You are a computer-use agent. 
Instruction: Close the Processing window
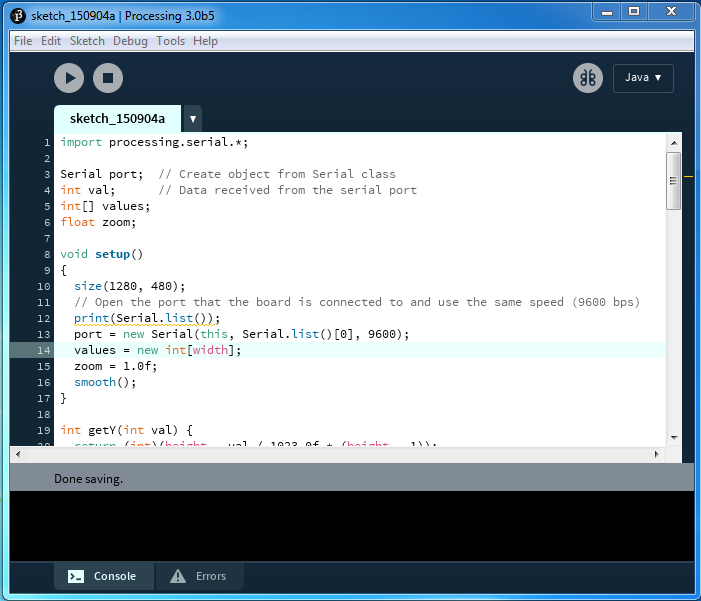(671, 12)
